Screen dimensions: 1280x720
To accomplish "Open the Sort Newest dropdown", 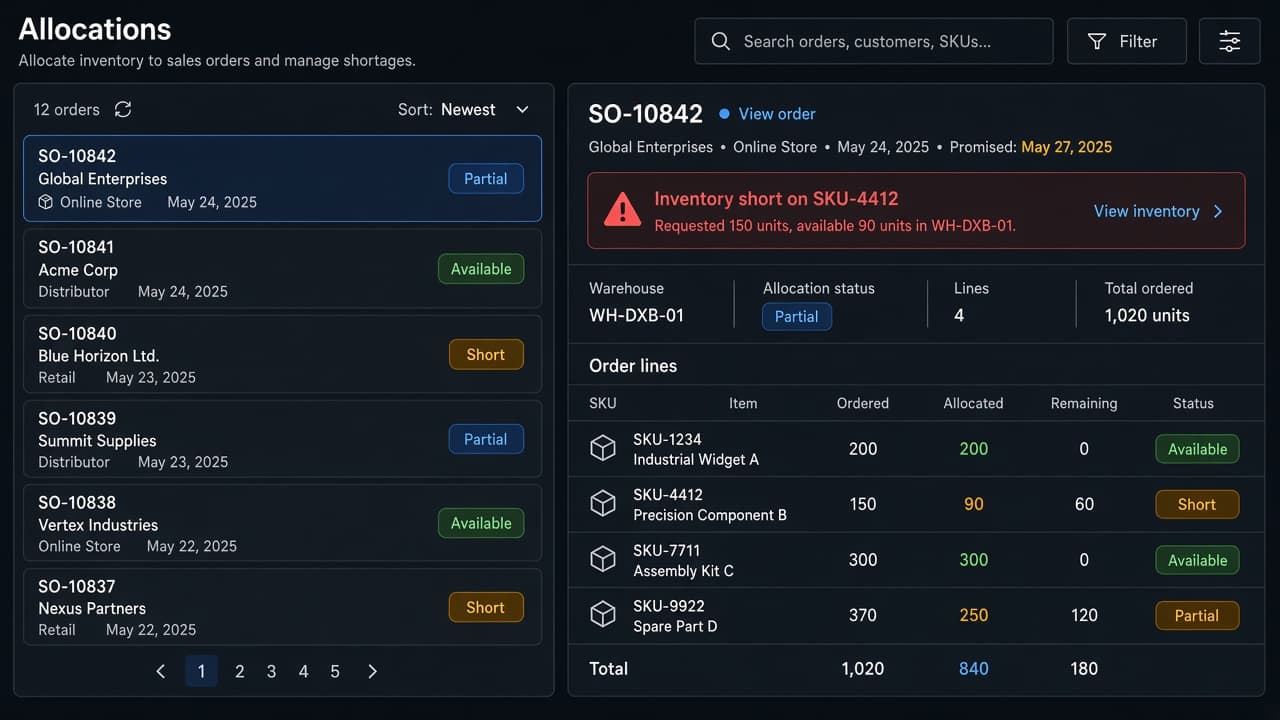I will pos(464,109).
